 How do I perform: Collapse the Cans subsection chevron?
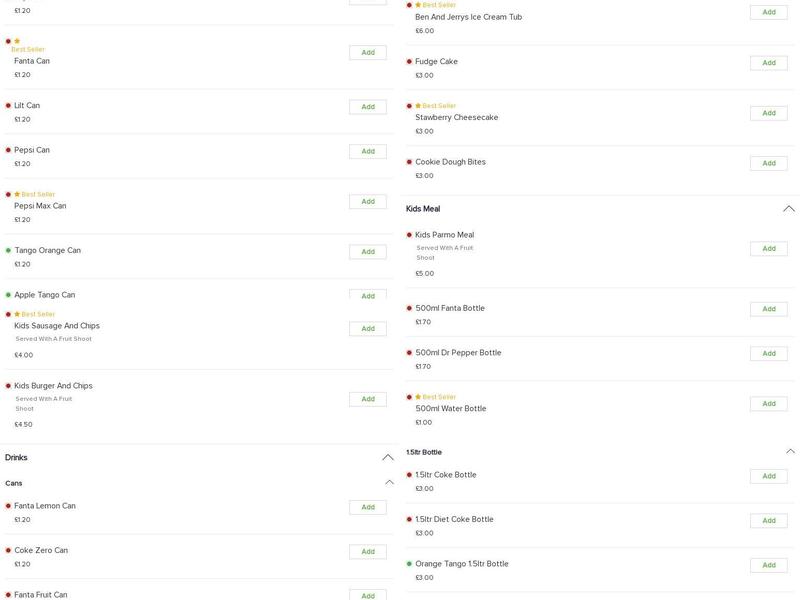389,483
